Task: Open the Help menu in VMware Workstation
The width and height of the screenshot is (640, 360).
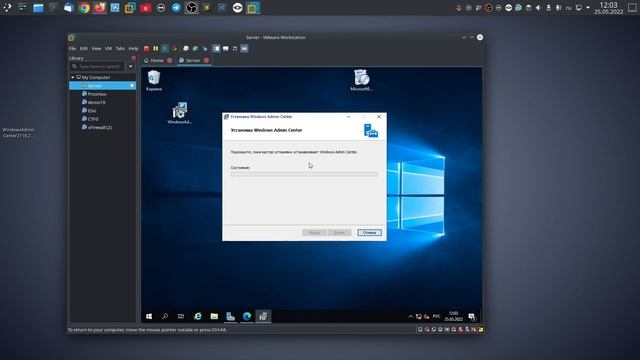Action: (133, 49)
